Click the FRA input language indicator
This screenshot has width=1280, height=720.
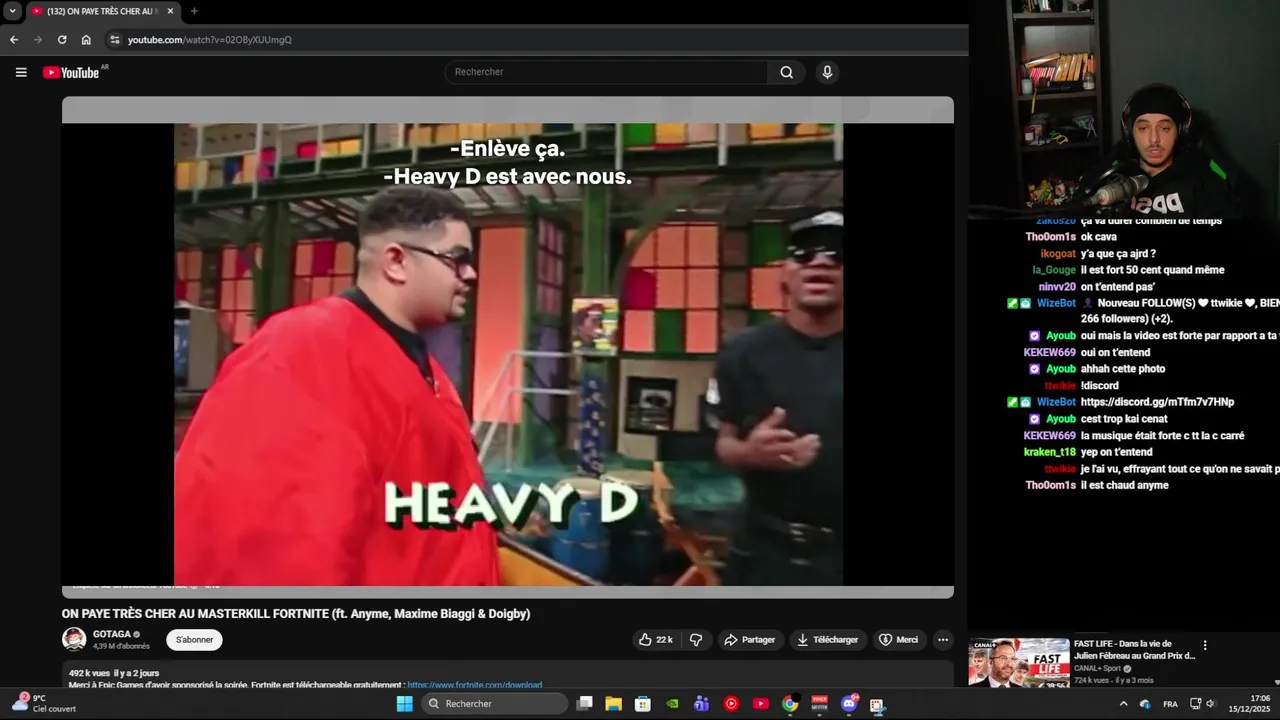point(1170,704)
